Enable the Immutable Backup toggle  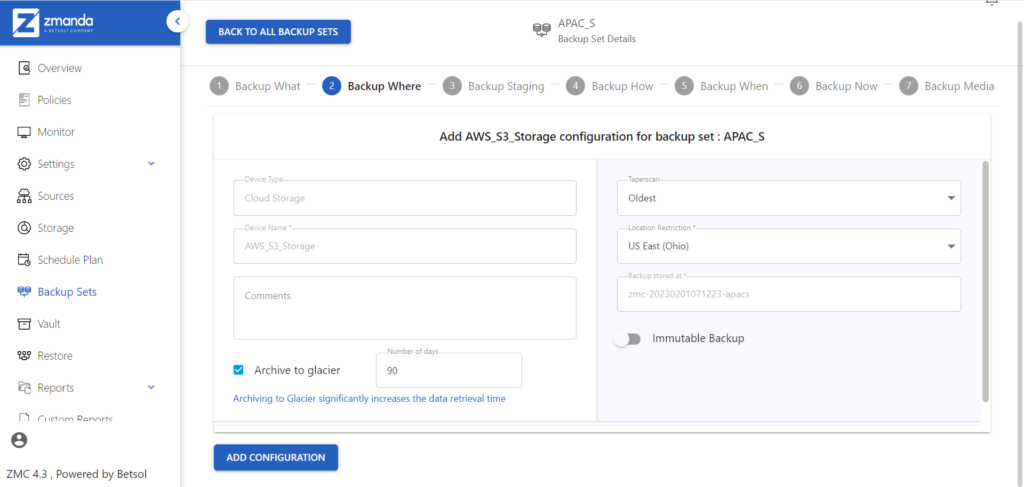[x=628, y=339]
